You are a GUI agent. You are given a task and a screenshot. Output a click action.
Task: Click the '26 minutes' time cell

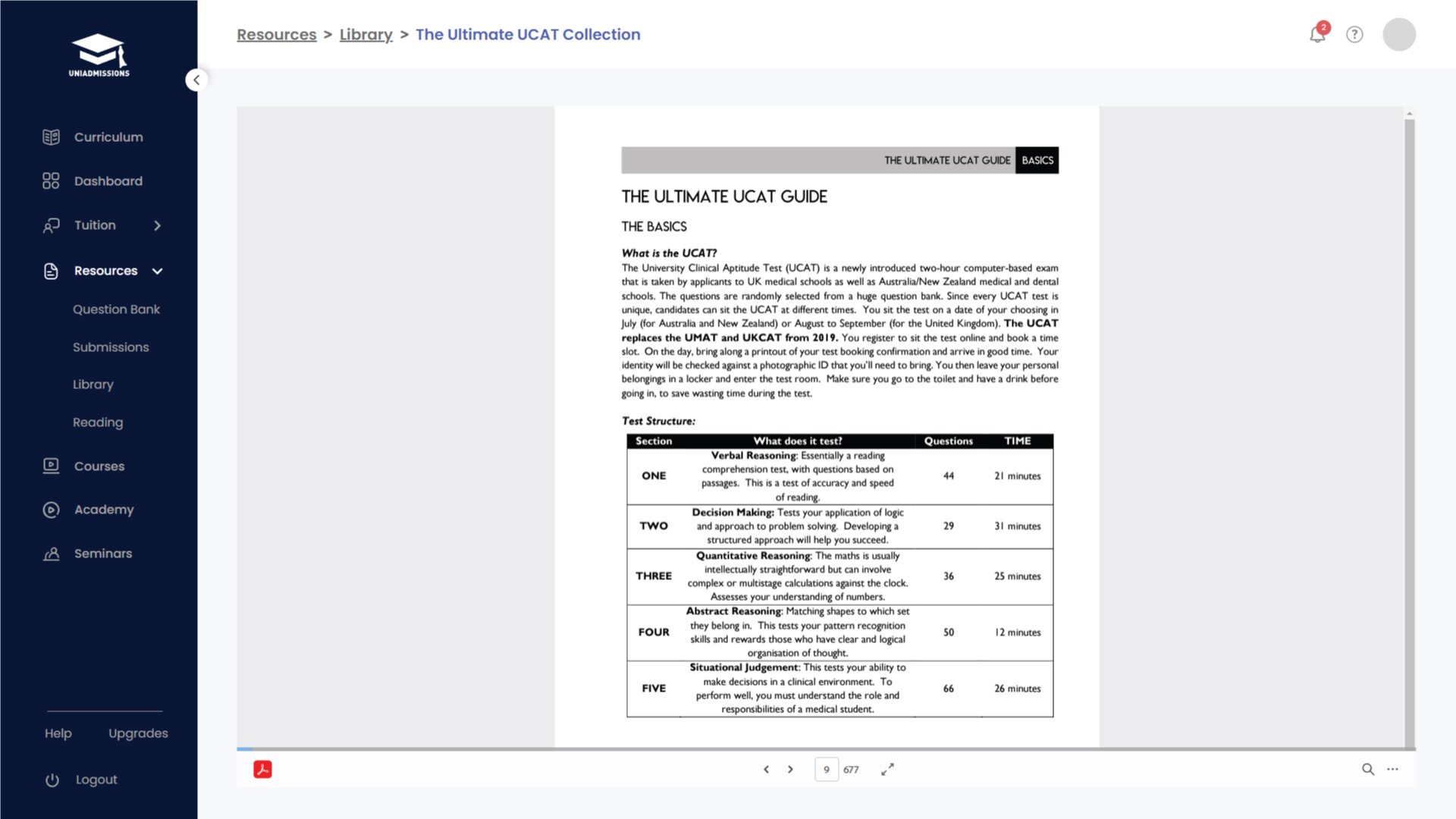tap(1018, 689)
